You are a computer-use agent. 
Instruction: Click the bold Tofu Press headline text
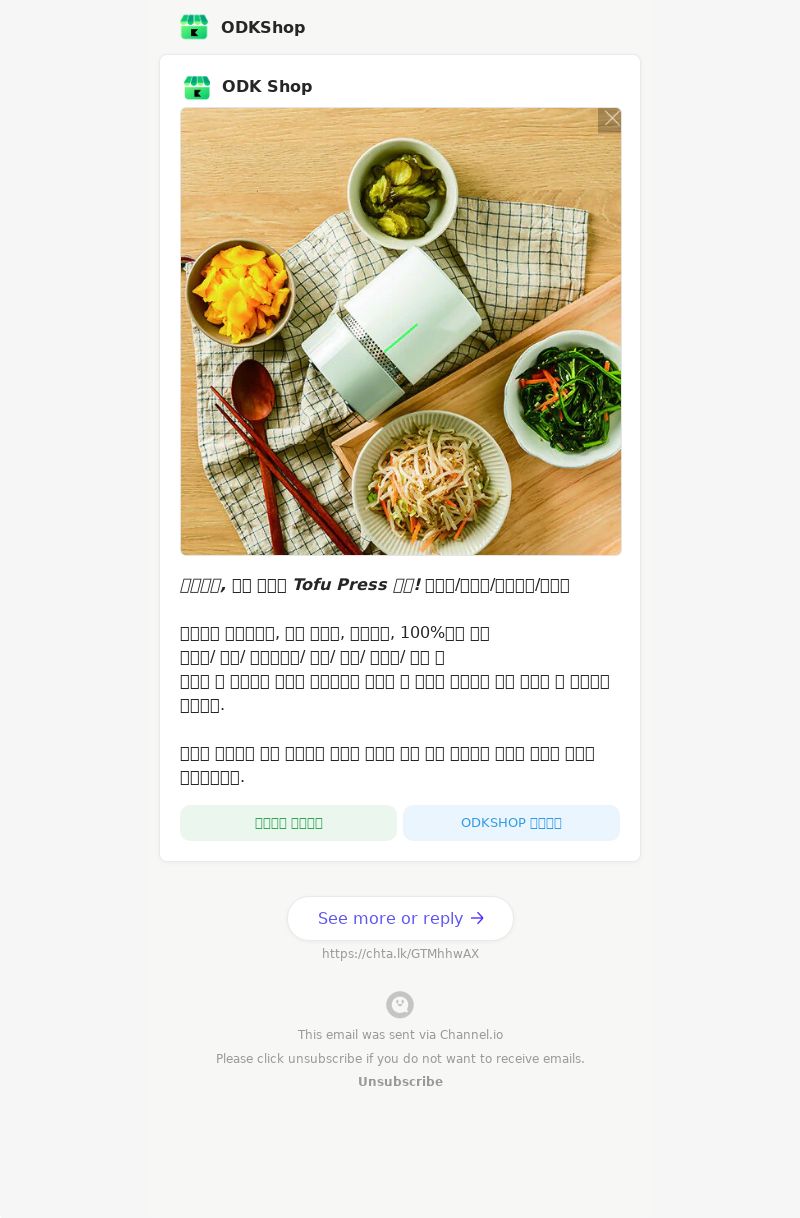click(300, 585)
